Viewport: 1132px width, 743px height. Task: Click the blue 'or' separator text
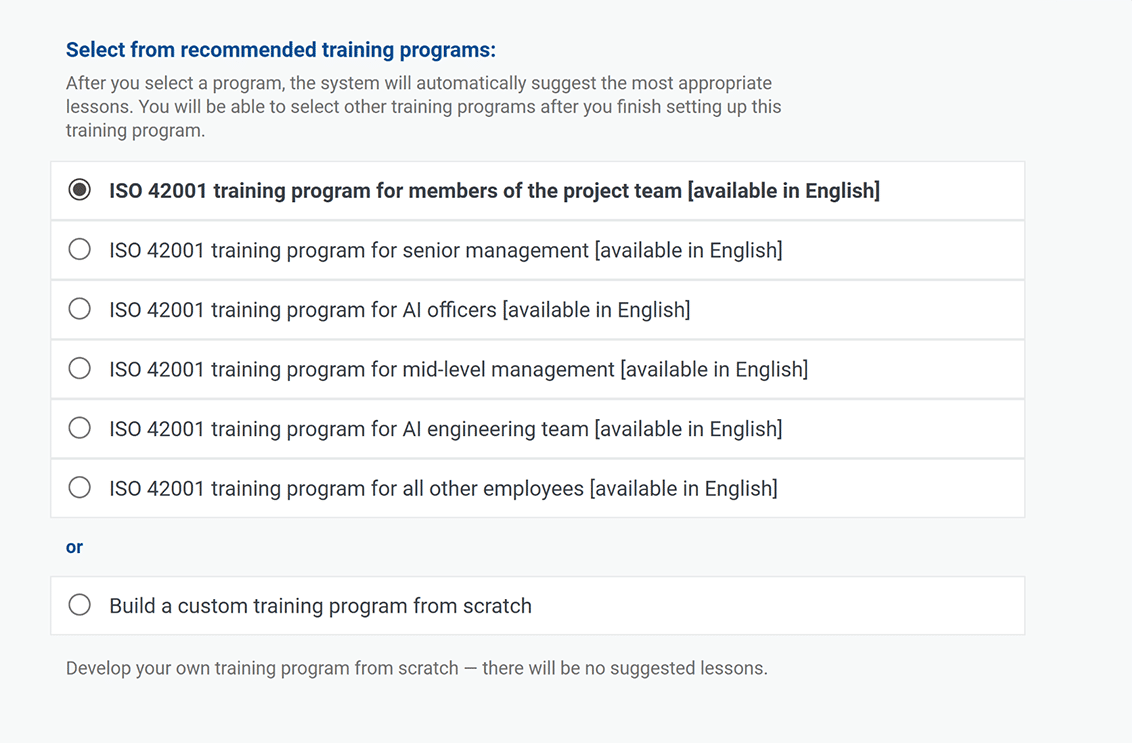click(74, 547)
